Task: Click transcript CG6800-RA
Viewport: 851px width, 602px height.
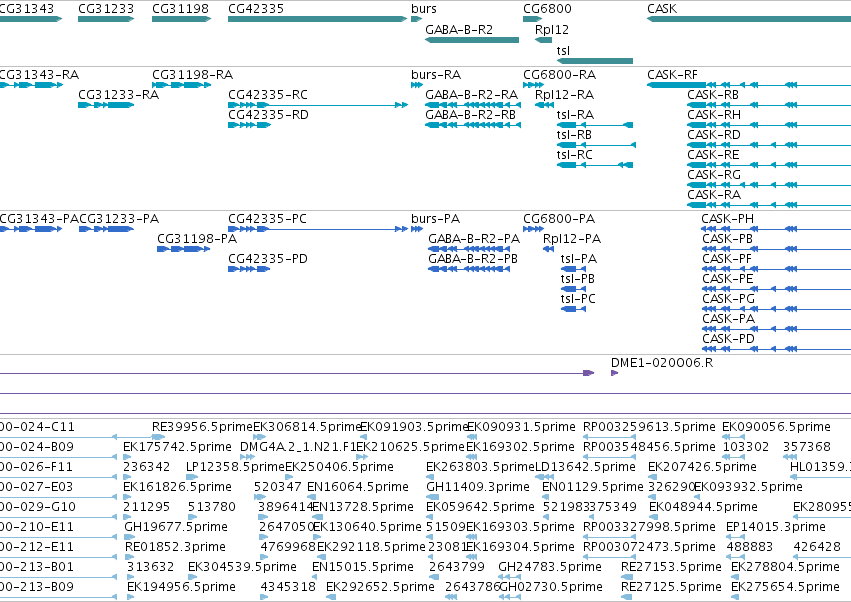Action: 534,85
